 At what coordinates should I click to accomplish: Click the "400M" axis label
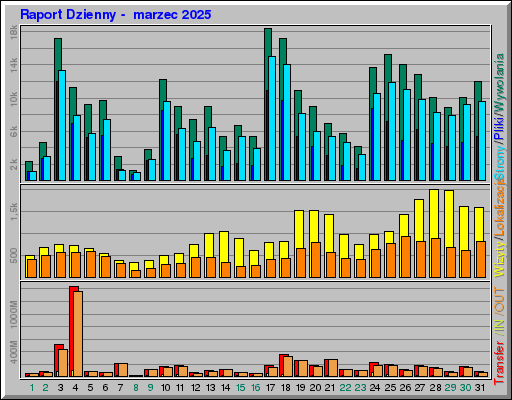point(14,352)
